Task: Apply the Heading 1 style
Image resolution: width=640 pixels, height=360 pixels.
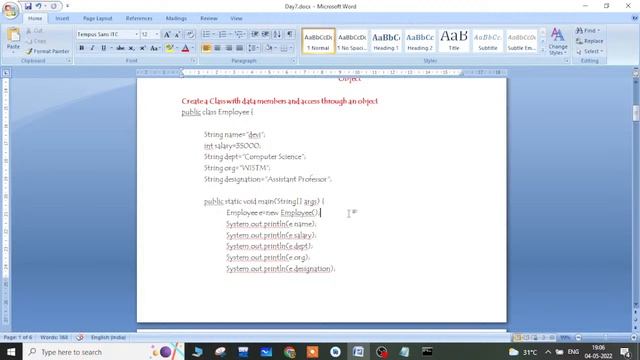Action: pos(386,41)
